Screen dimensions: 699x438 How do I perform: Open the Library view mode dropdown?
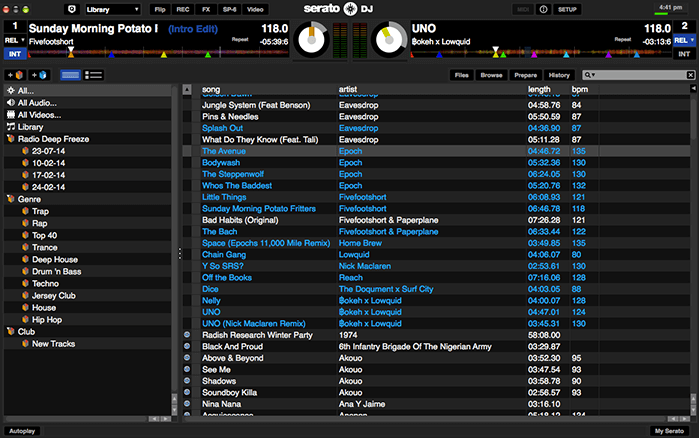pyautogui.click(x=112, y=9)
